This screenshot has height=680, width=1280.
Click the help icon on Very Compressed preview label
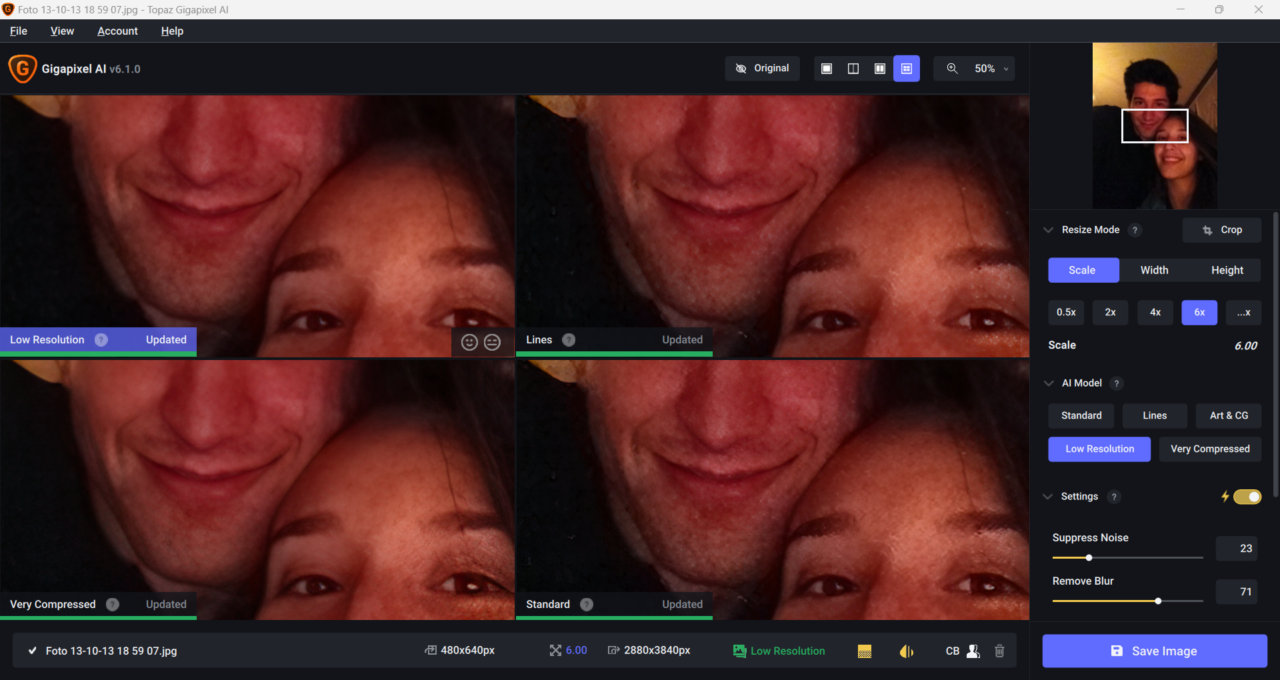point(113,604)
